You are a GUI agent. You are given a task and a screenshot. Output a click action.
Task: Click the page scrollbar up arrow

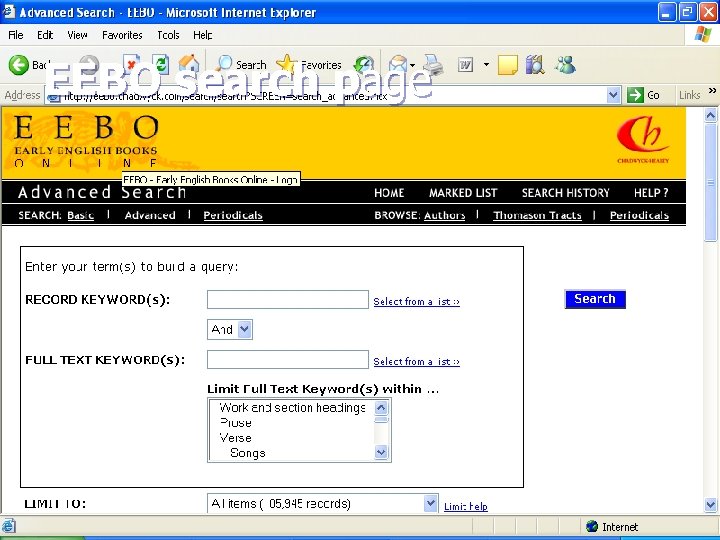click(710, 115)
